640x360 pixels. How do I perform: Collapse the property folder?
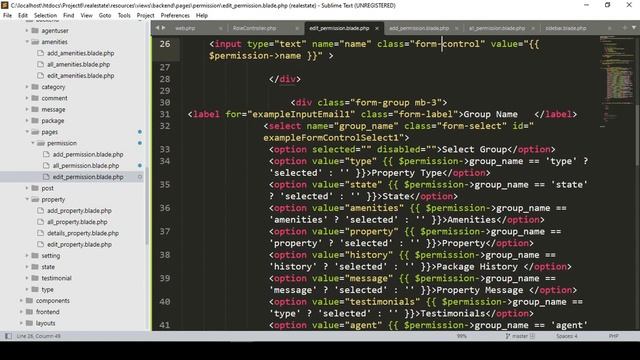coord(27,199)
